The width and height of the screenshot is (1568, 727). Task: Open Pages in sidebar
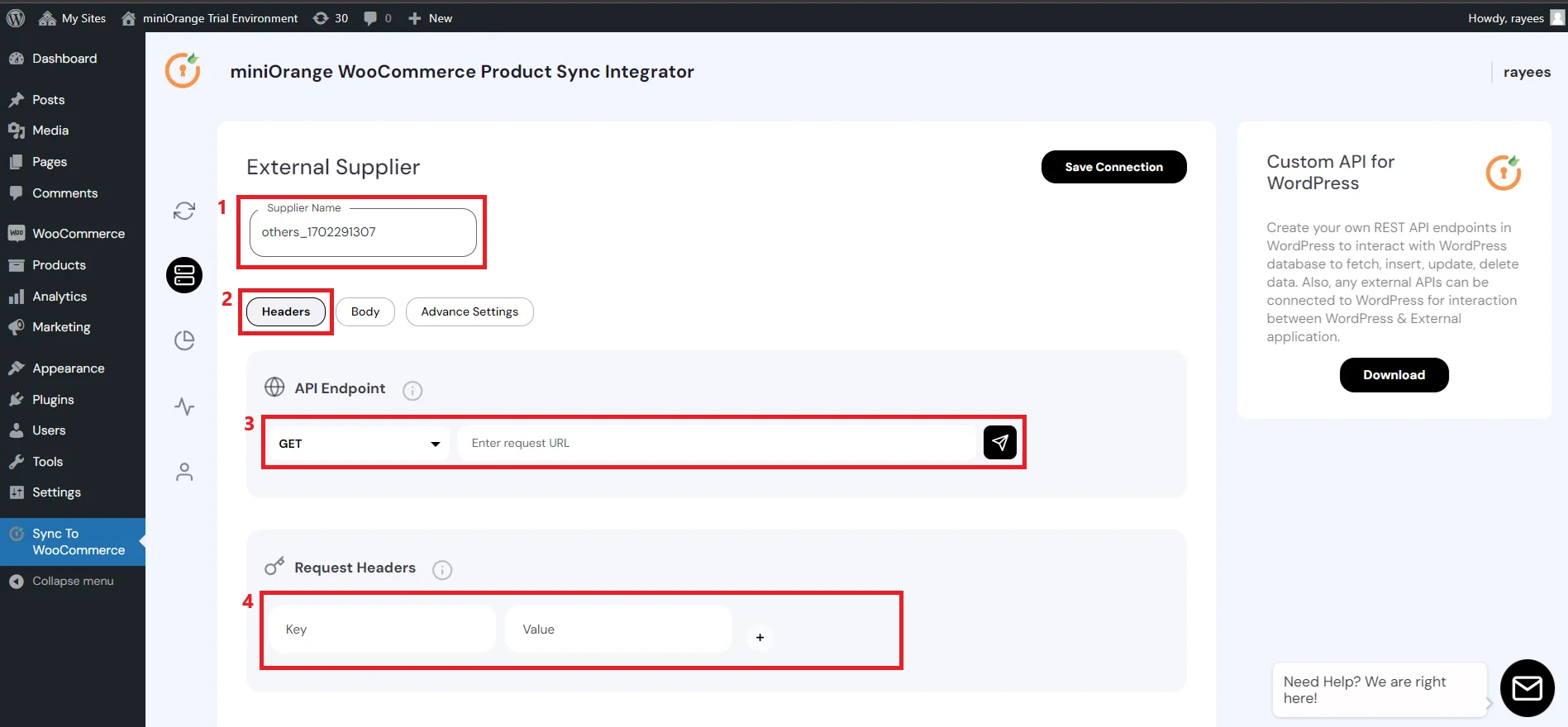coord(73,162)
